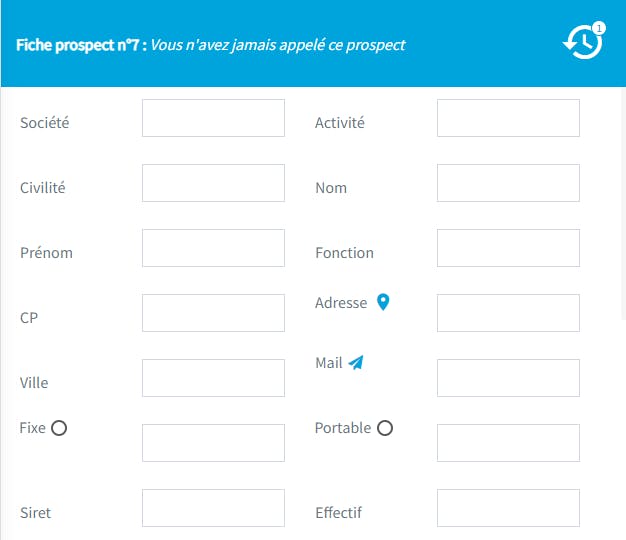The width and height of the screenshot is (626, 540).
Task: Click the Activité input field
Action: point(508,118)
